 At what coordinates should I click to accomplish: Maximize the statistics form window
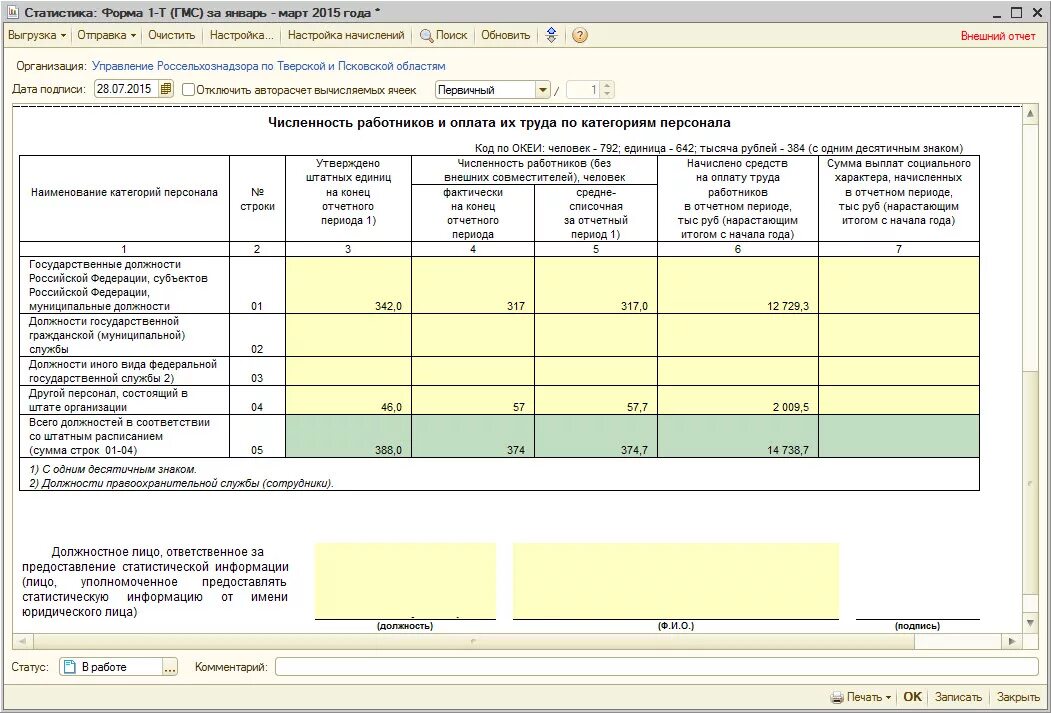click(x=1017, y=12)
